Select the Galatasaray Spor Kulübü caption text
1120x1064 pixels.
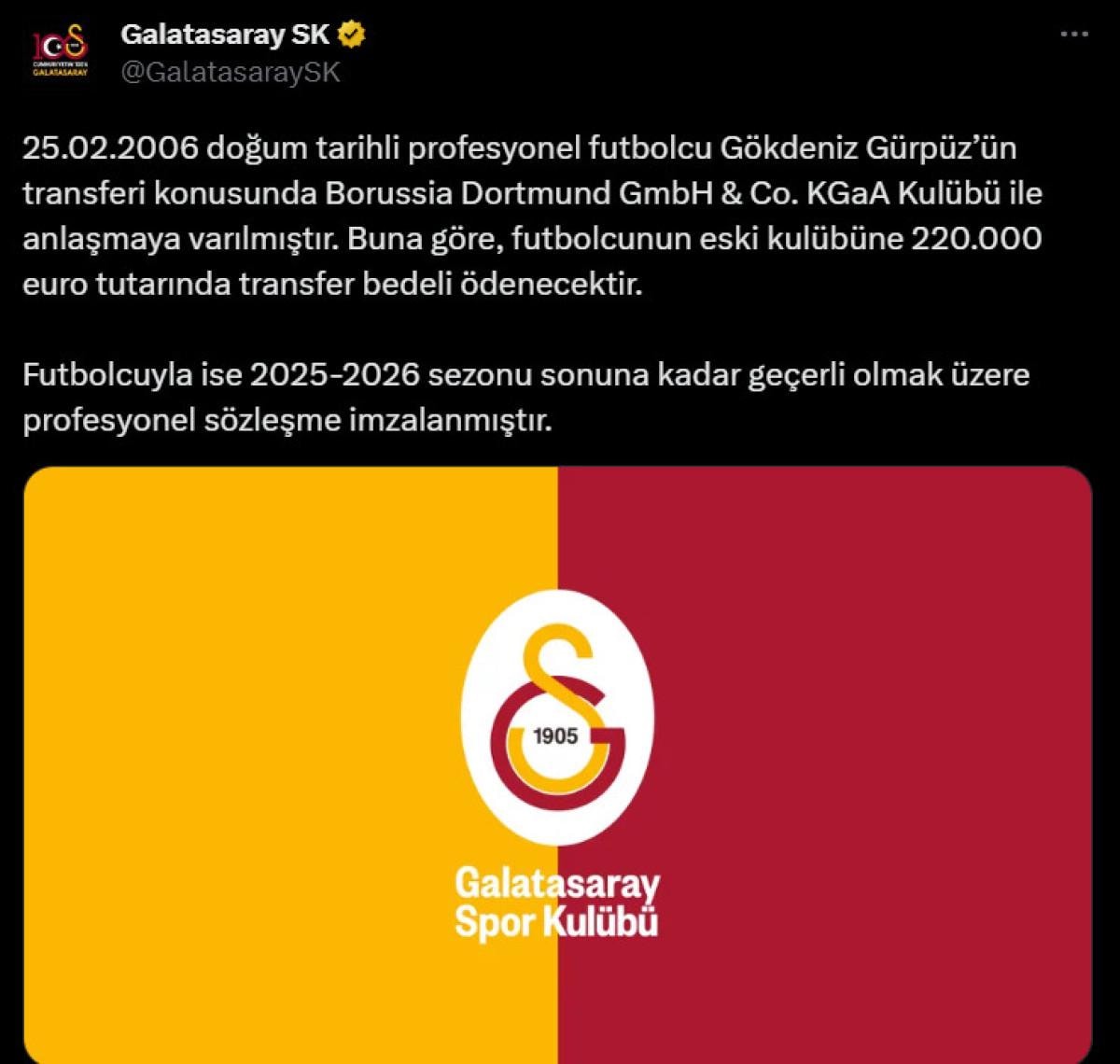(x=557, y=903)
